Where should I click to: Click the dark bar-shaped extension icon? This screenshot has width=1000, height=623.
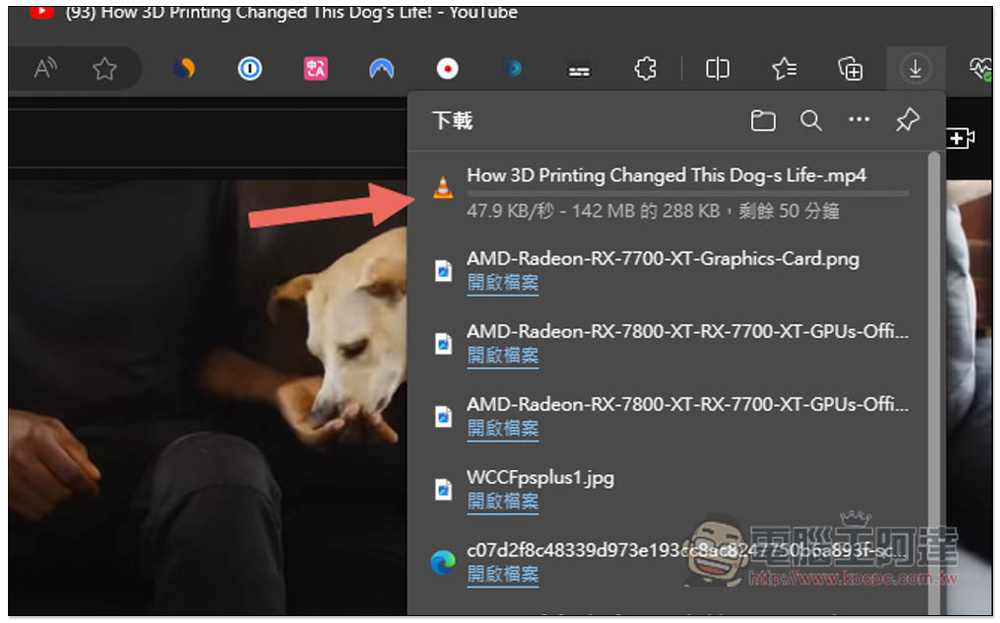point(579,70)
